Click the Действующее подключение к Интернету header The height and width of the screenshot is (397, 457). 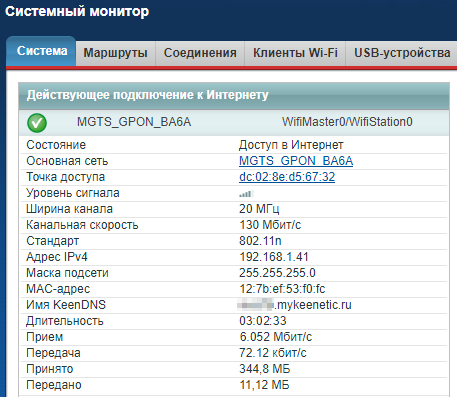tap(147, 95)
